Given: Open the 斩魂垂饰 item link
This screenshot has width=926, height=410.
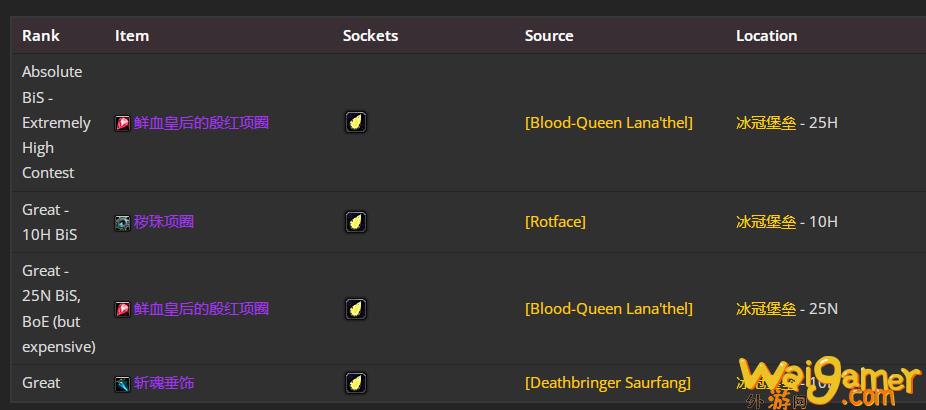Looking at the screenshot, I should pyautogui.click(x=164, y=383).
